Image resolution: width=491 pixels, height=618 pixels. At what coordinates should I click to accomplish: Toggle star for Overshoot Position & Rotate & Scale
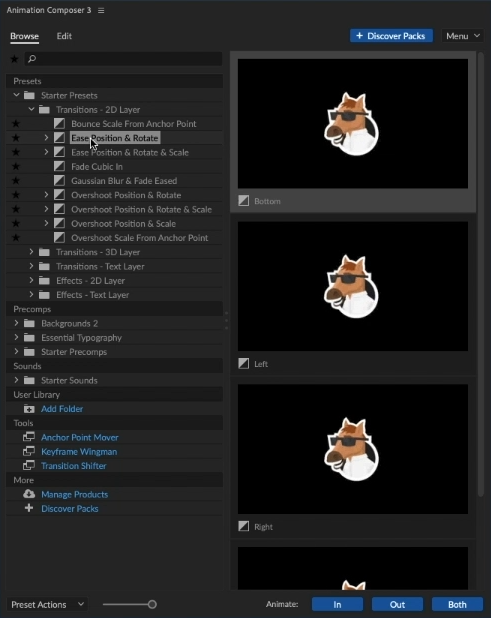pyautogui.click(x=16, y=209)
